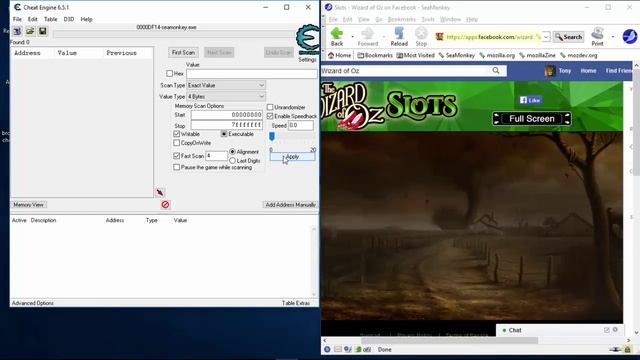Viewport: 640px width, 360px height.
Task: Click the Full Screen game button
Action: (531, 119)
